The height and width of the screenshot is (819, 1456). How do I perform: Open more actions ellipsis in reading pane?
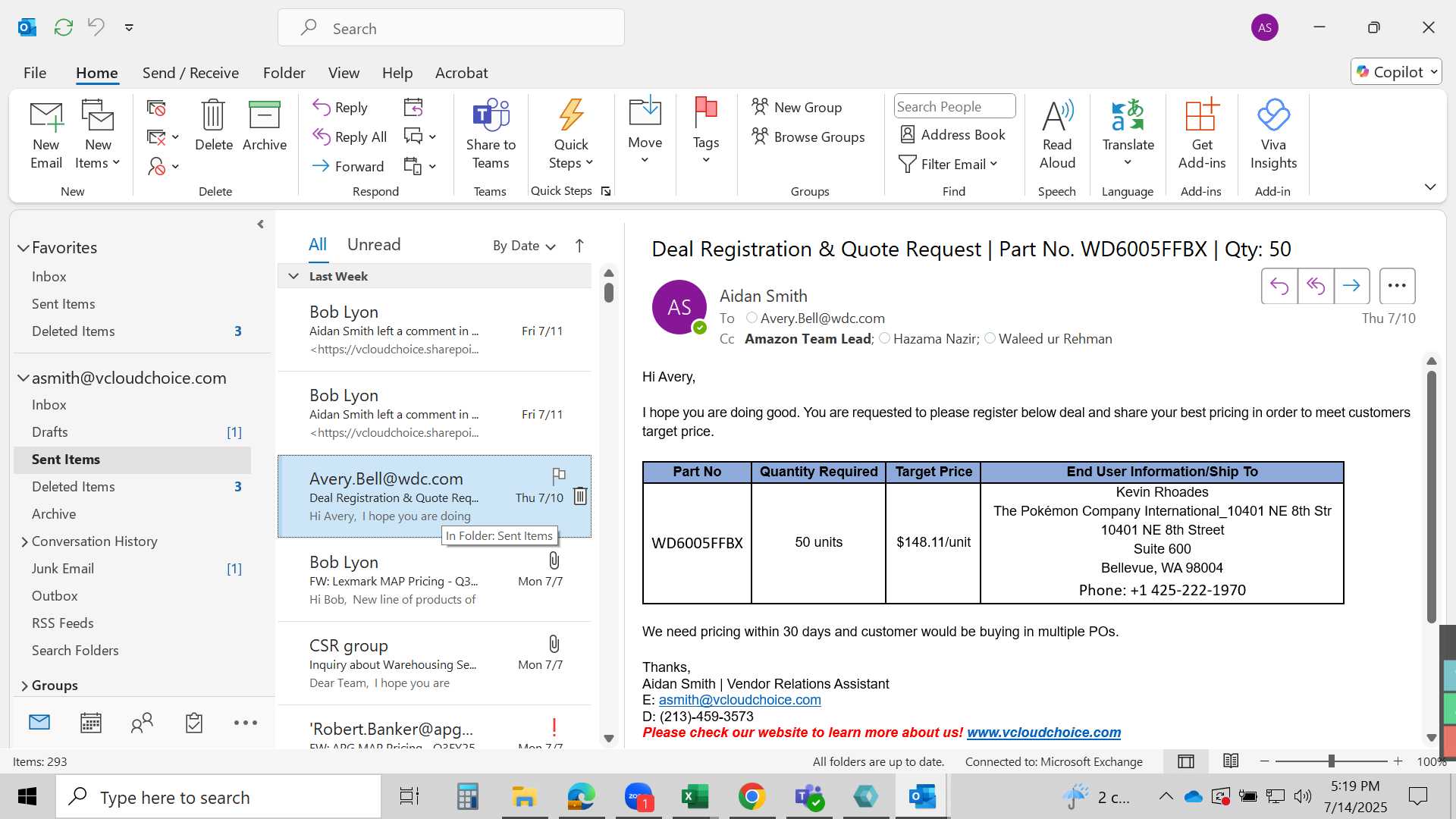pos(1397,286)
